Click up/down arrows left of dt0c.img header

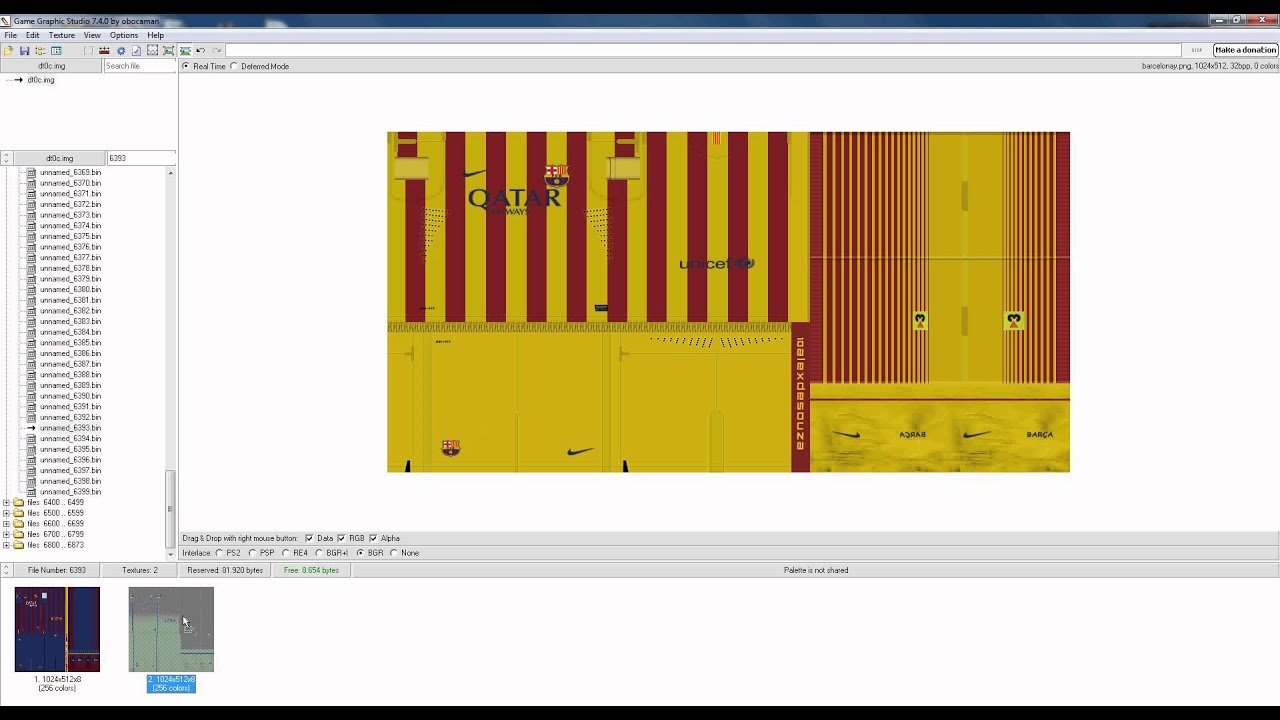click(6, 158)
